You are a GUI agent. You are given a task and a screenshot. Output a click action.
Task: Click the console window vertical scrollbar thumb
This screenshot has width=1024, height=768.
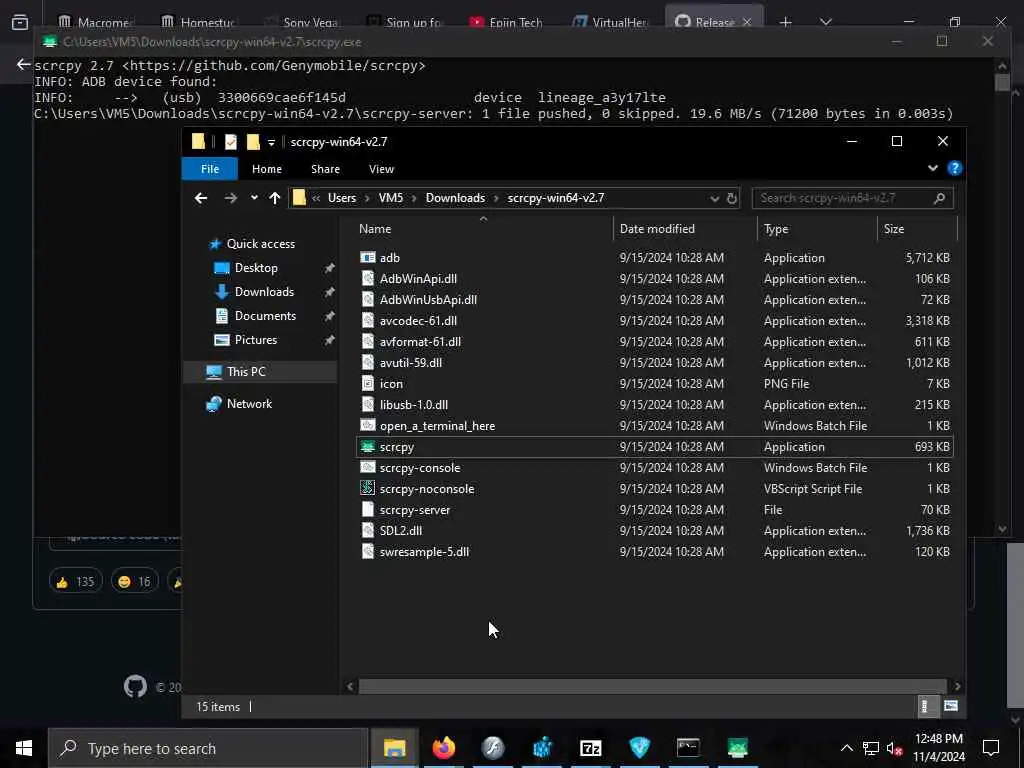pos(1002,83)
